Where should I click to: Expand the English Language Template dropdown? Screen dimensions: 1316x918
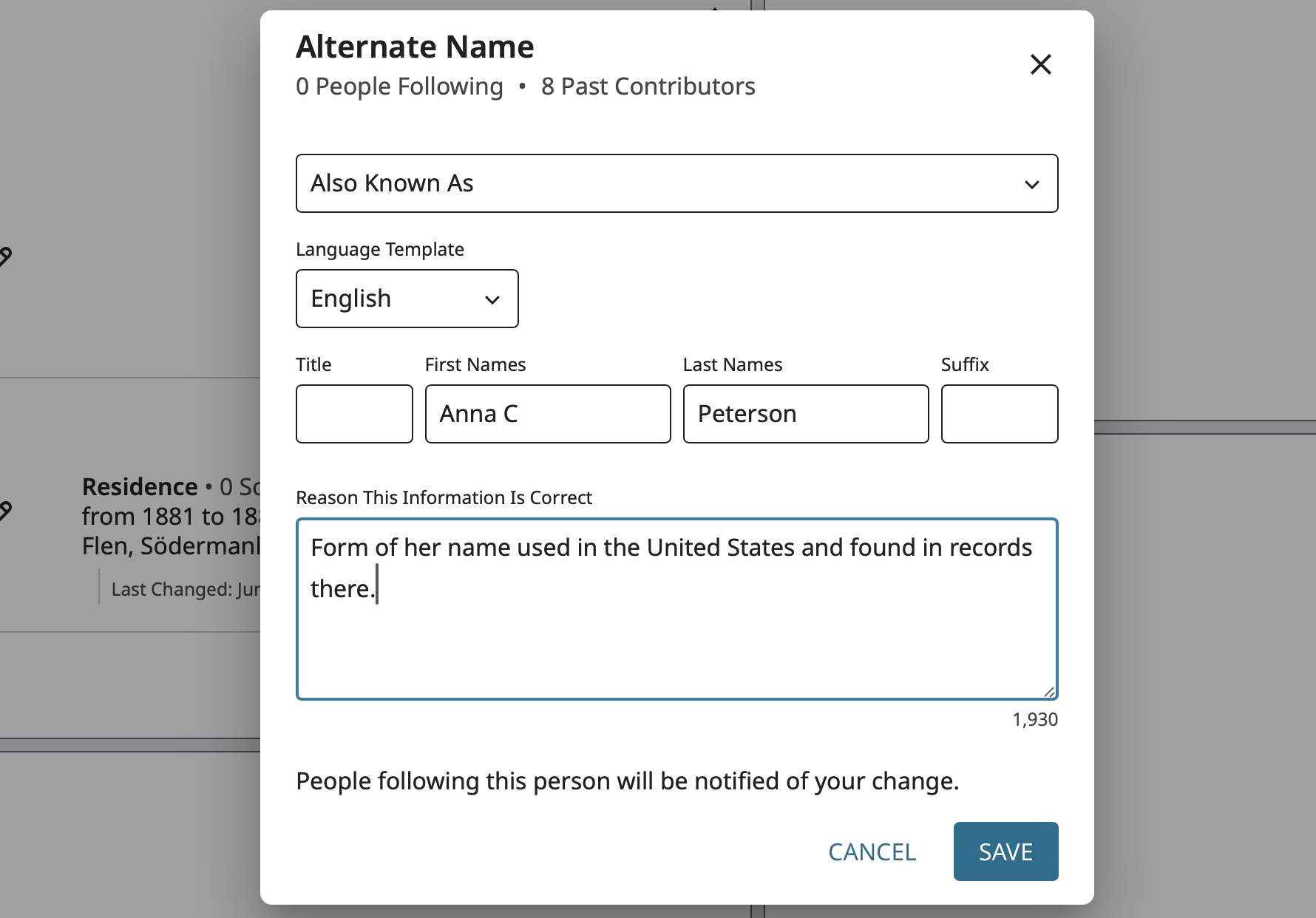pyautogui.click(x=407, y=299)
